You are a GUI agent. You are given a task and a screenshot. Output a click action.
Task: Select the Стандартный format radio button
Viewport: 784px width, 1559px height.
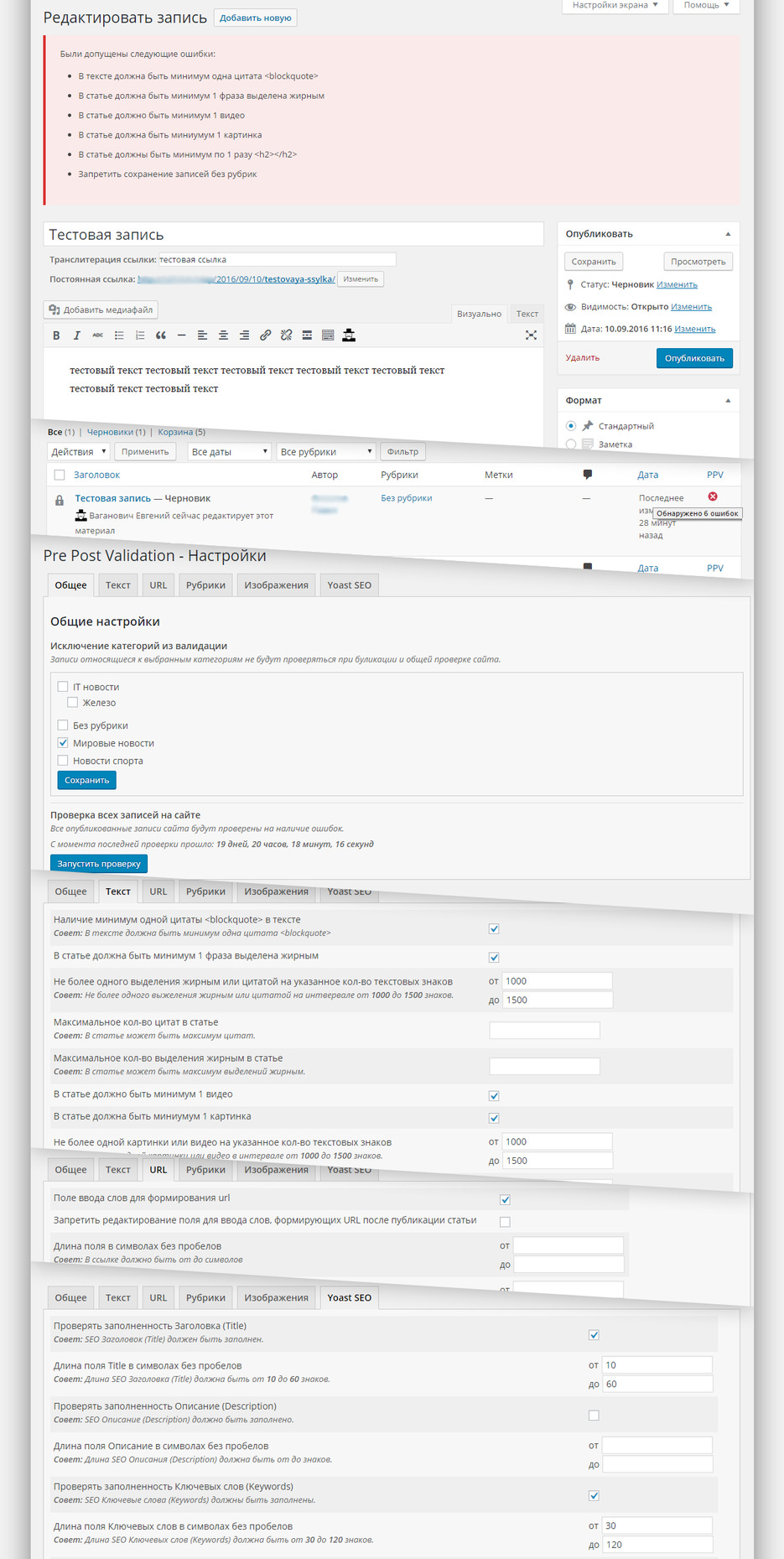tap(571, 426)
